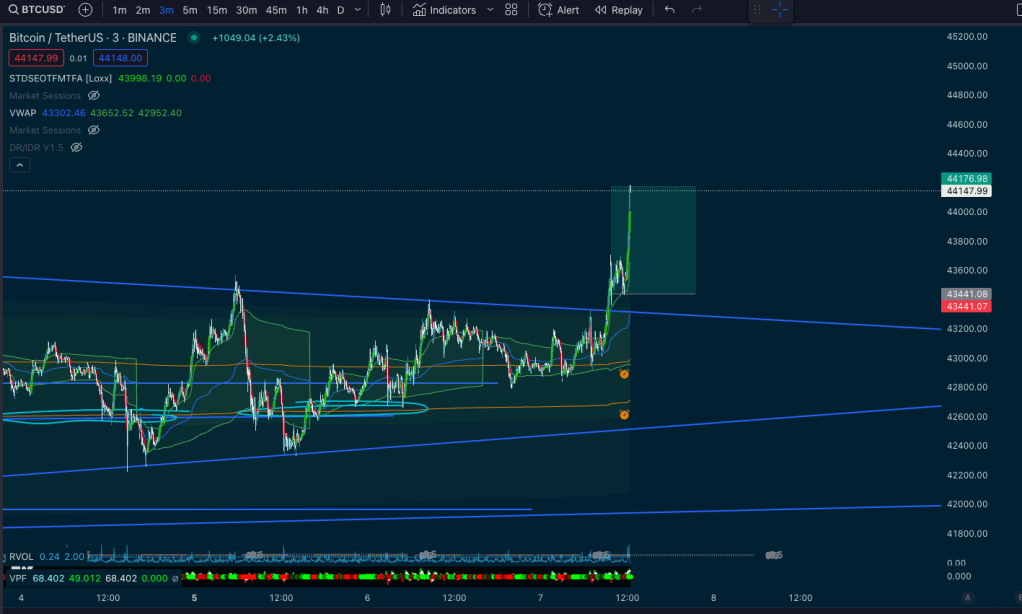
Task: Click the crosshair cursor tool
Action: click(x=780, y=10)
